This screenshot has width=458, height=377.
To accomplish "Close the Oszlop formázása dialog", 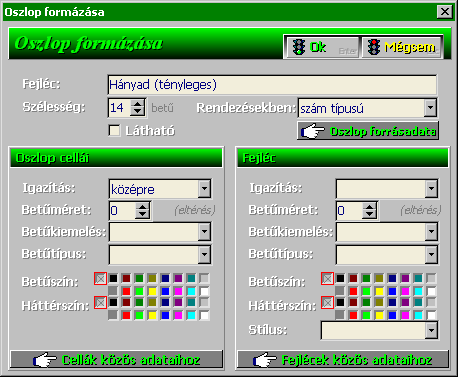I will [x=445, y=12].
